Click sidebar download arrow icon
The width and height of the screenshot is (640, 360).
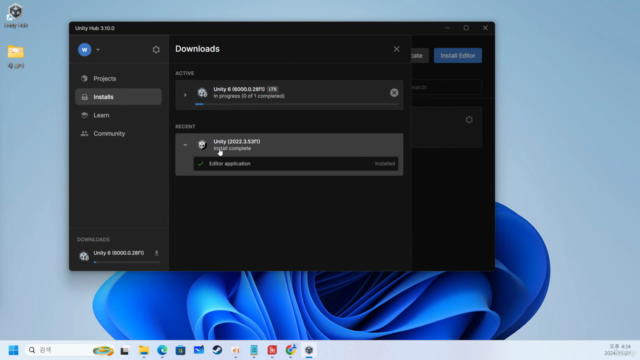coord(156,253)
